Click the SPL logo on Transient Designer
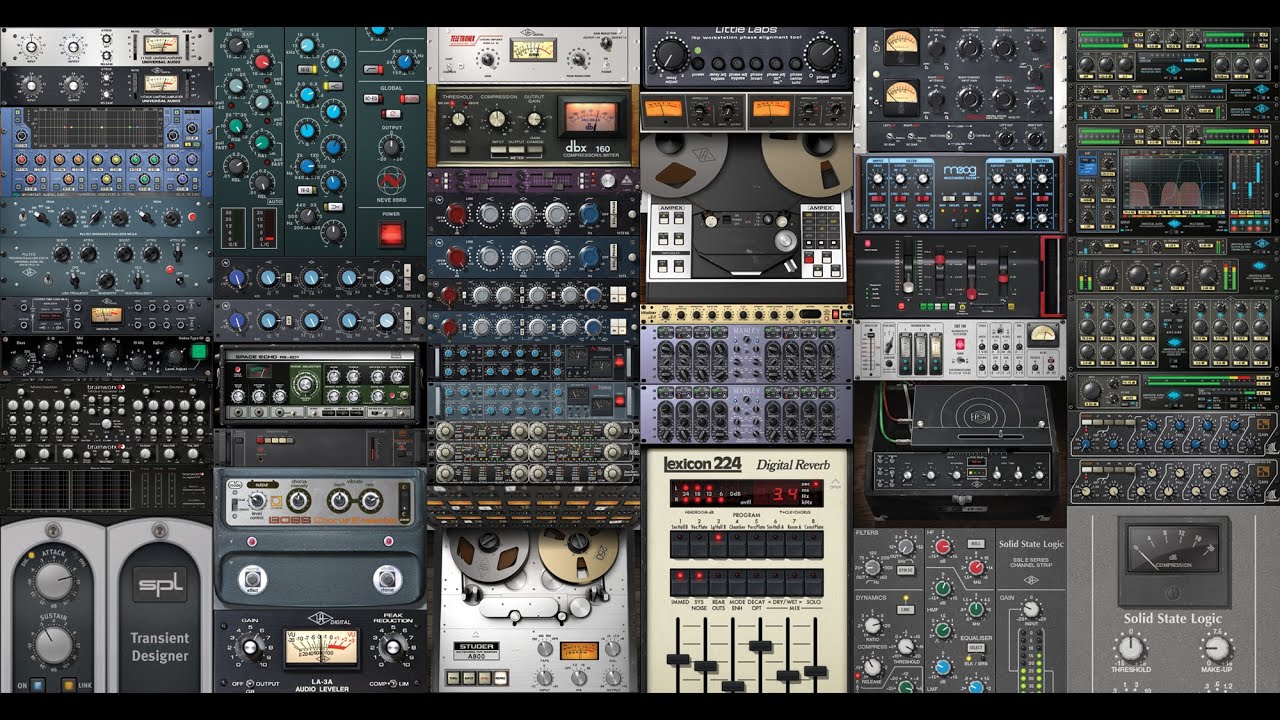This screenshot has width=1280, height=720. coord(160,584)
